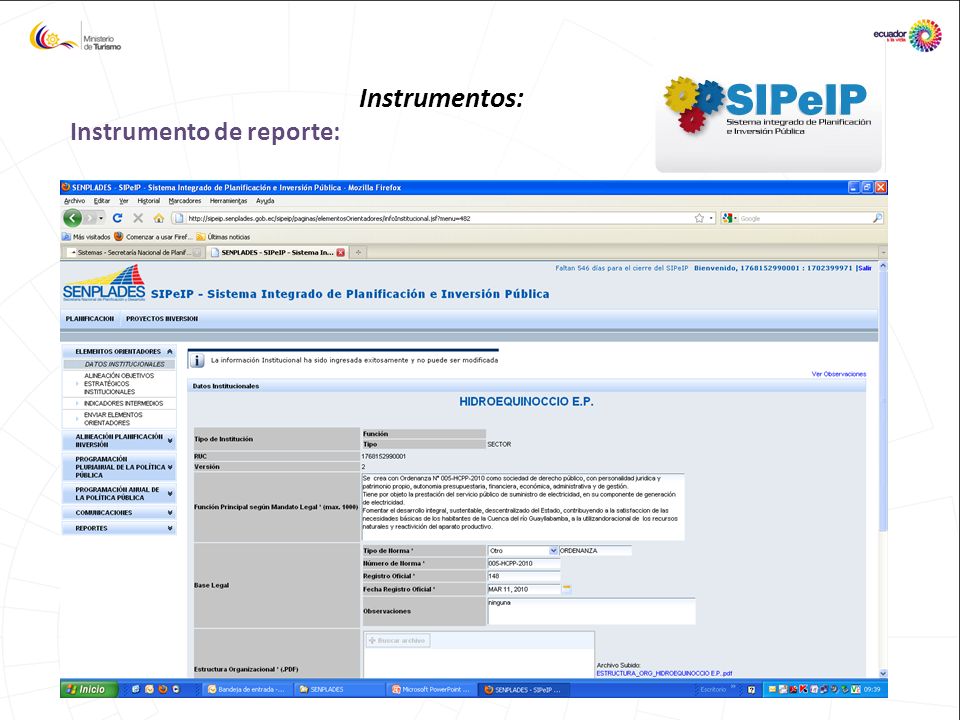Screen dimensions: 960x720
Task: Click the Fecha Registro Oficial date field
Action: click(x=523, y=589)
